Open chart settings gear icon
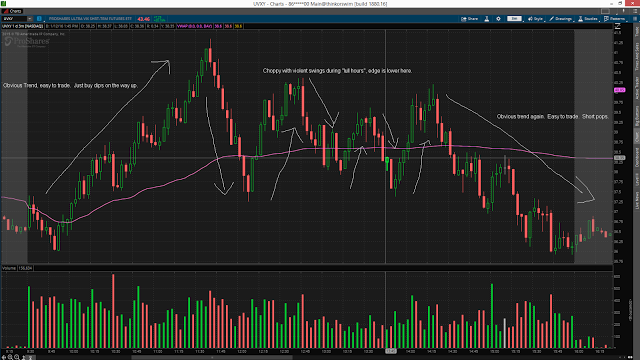Screen dimensions: 640x360 click(x=498, y=19)
